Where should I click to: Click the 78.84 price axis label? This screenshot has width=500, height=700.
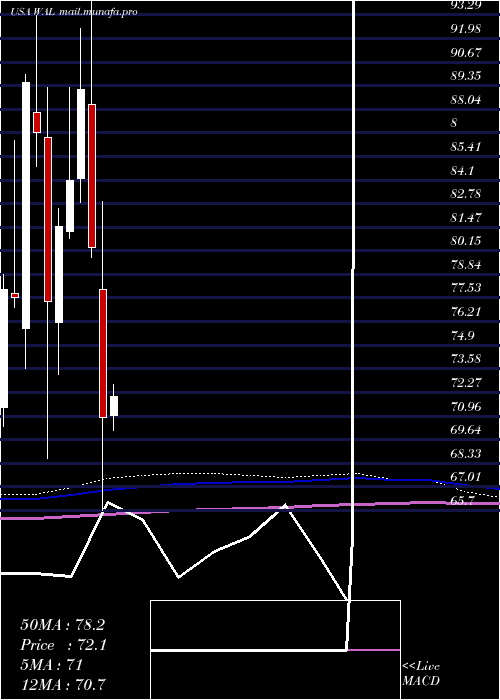[x=466, y=264]
